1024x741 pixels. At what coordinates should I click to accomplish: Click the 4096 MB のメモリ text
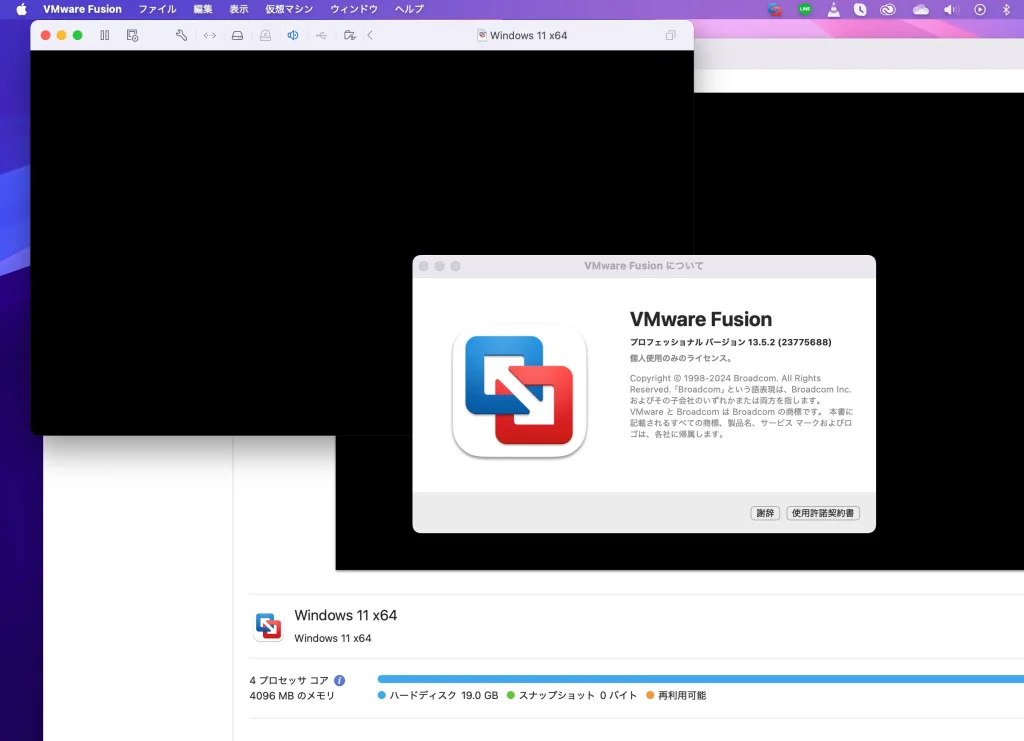[292, 696]
